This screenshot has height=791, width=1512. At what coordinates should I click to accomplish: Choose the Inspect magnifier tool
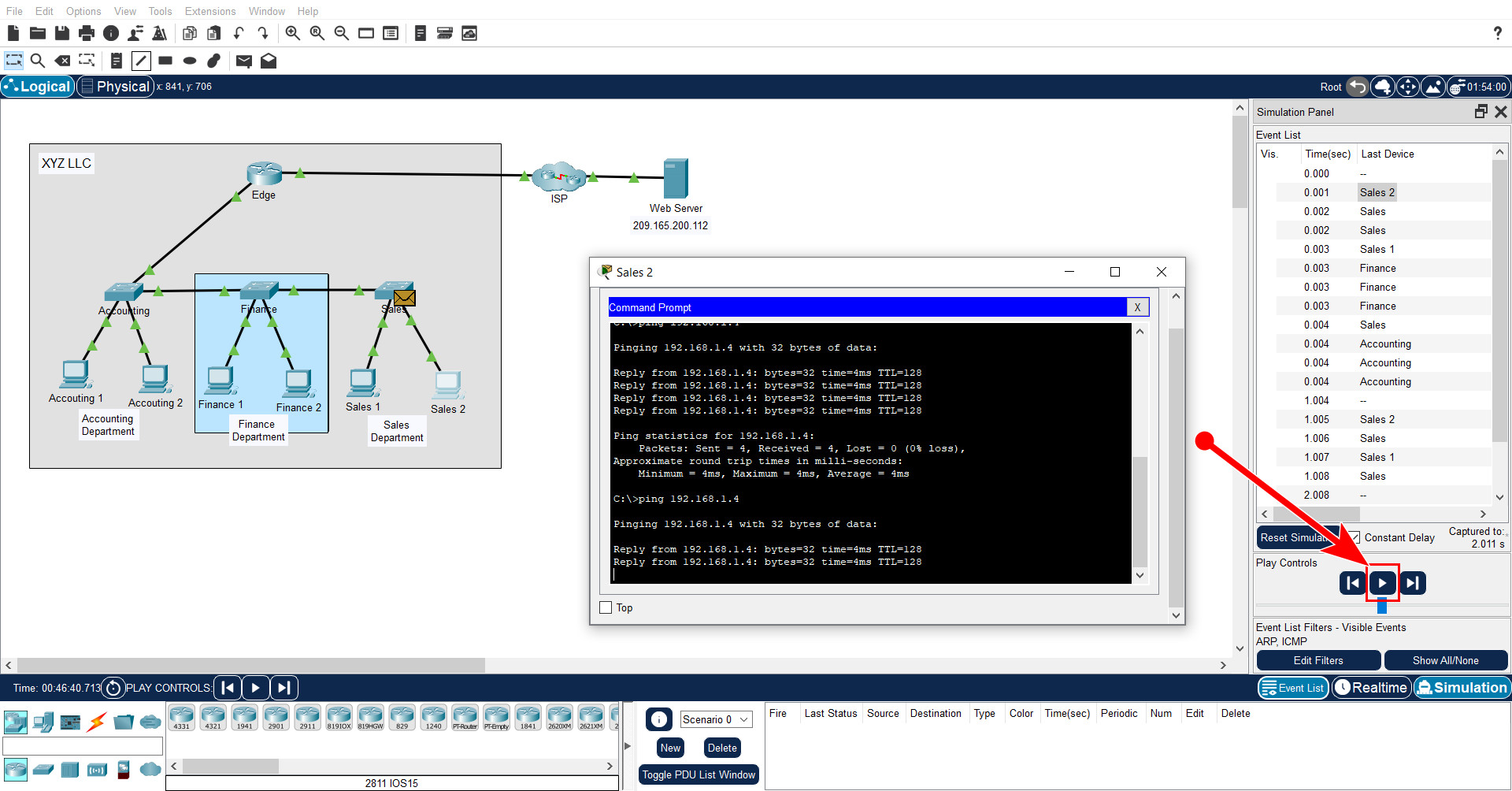click(x=37, y=61)
